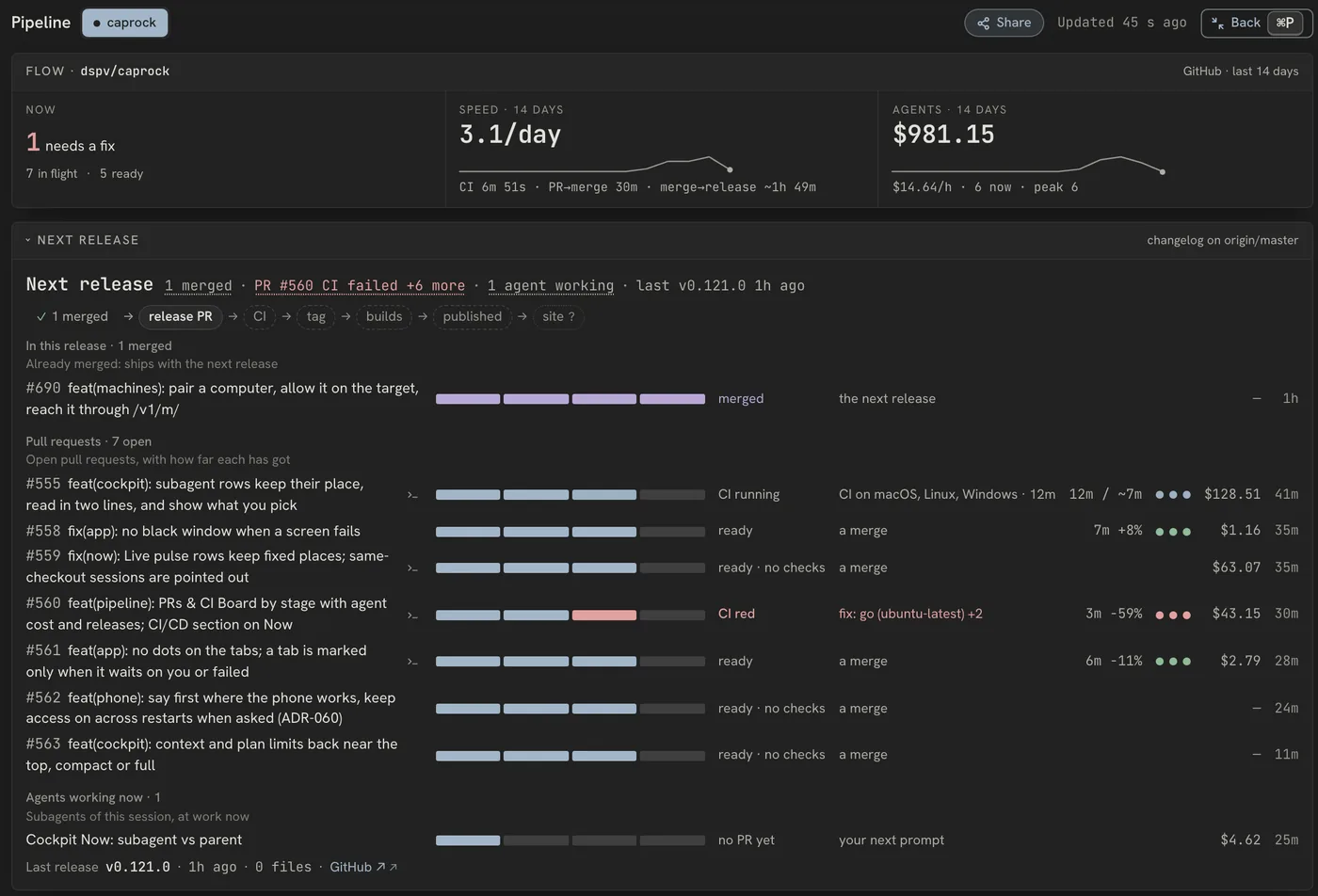Click green CI status dots for #558
The height and width of the screenshot is (896, 1318).
pyautogui.click(x=1173, y=532)
